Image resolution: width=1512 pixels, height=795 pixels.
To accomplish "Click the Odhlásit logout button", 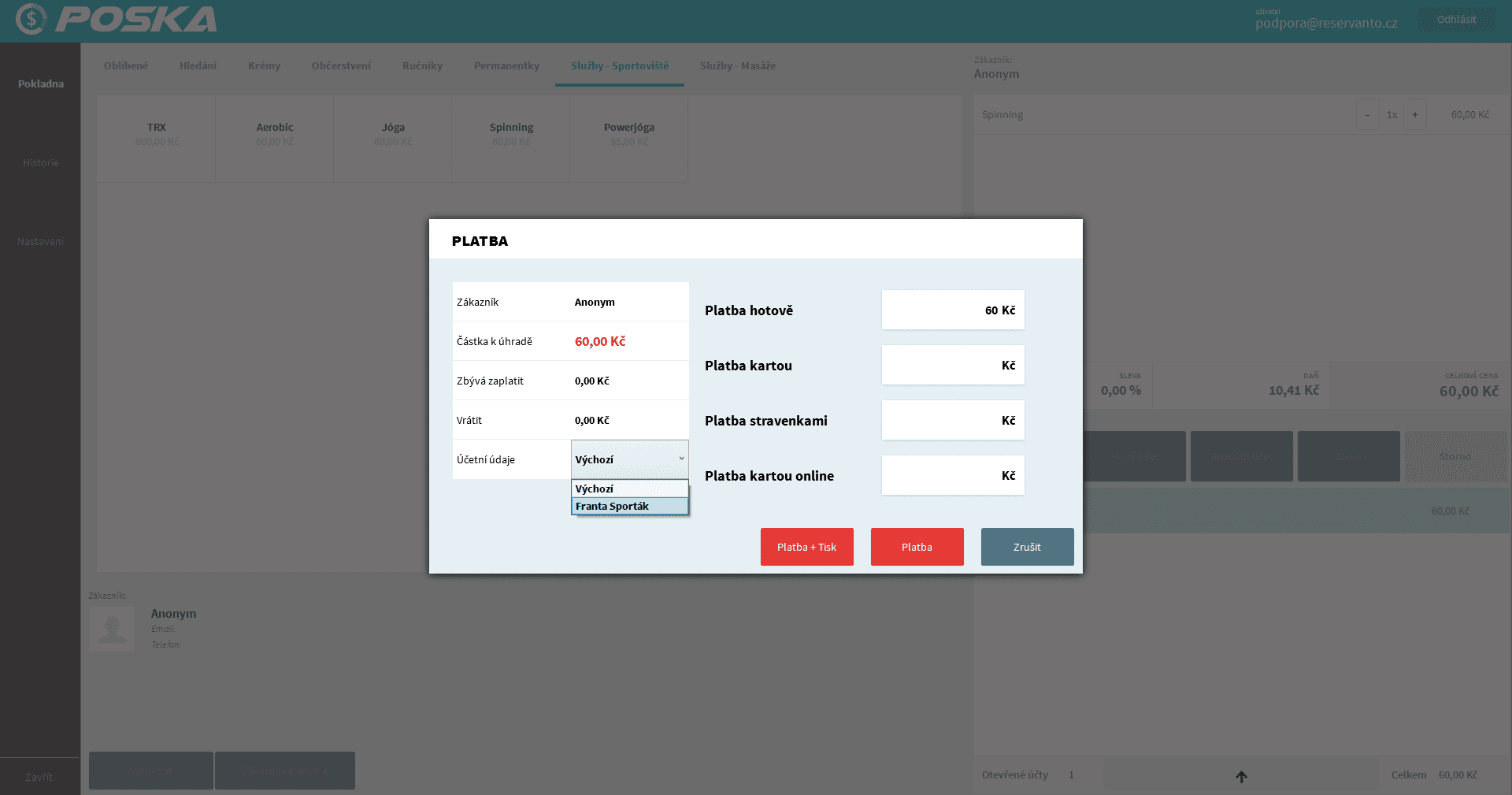I will pyautogui.click(x=1456, y=20).
